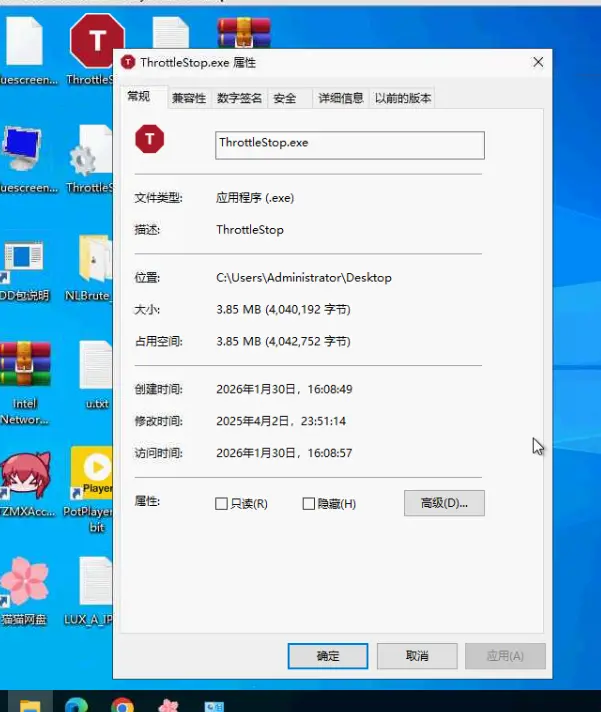Tick the 隐藏(H) hidden attribute checkbox
The width and height of the screenshot is (601, 712).
click(x=309, y=504)
